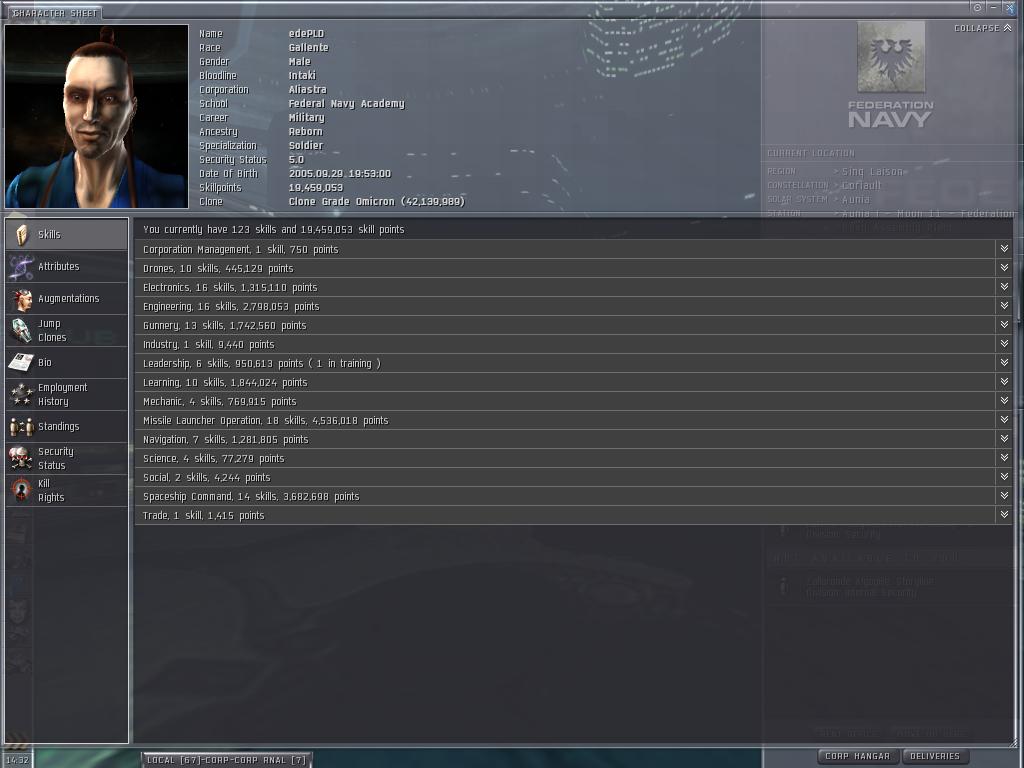This screenshot has width=1024, height=768.
Task: Expand the Spaceship Command group chevron
Action: 1004,495
